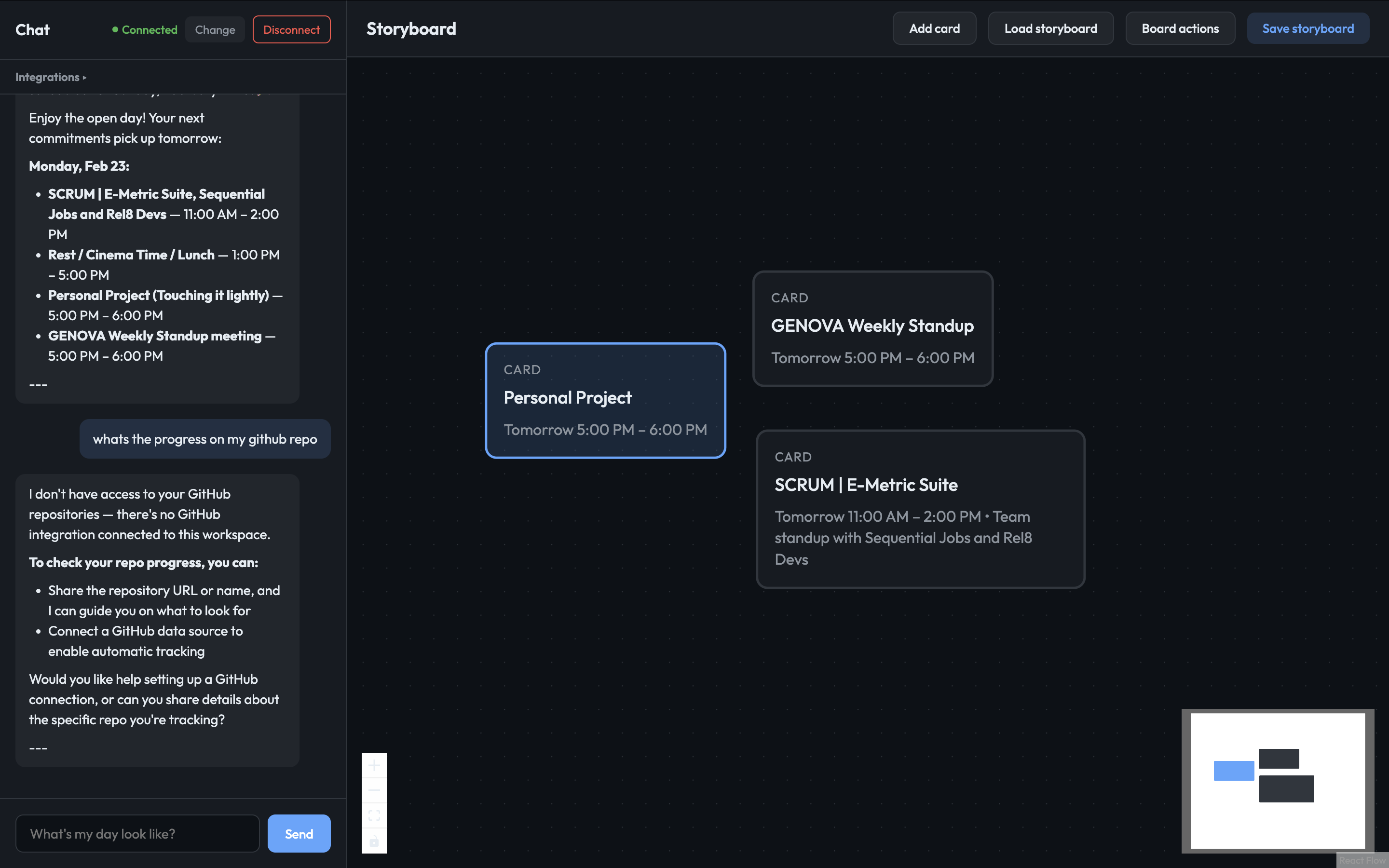Image resolution: width=1389 pixels, height=868 pixels.
Task: Click the Change connection button
Action: point(215,30)
